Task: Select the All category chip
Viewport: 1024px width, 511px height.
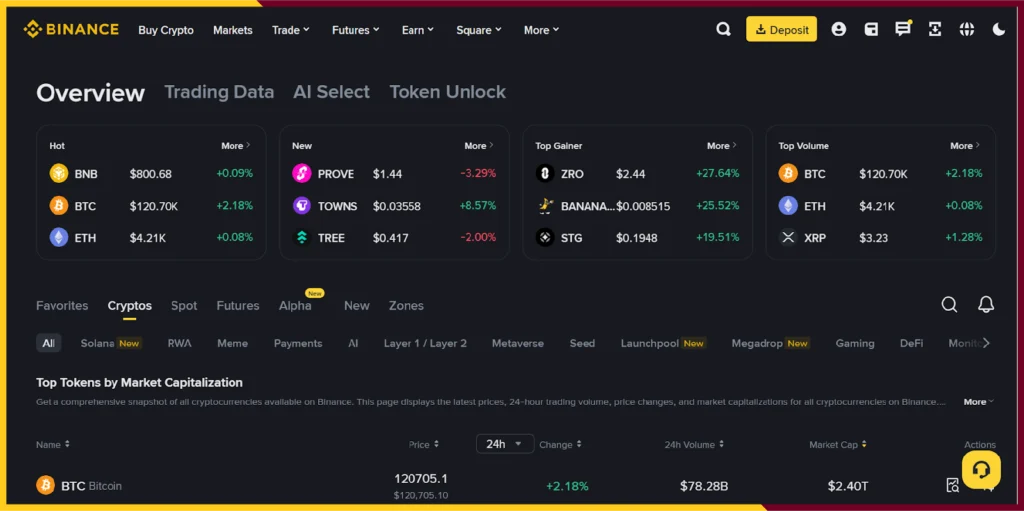Action: click(49, 343)
